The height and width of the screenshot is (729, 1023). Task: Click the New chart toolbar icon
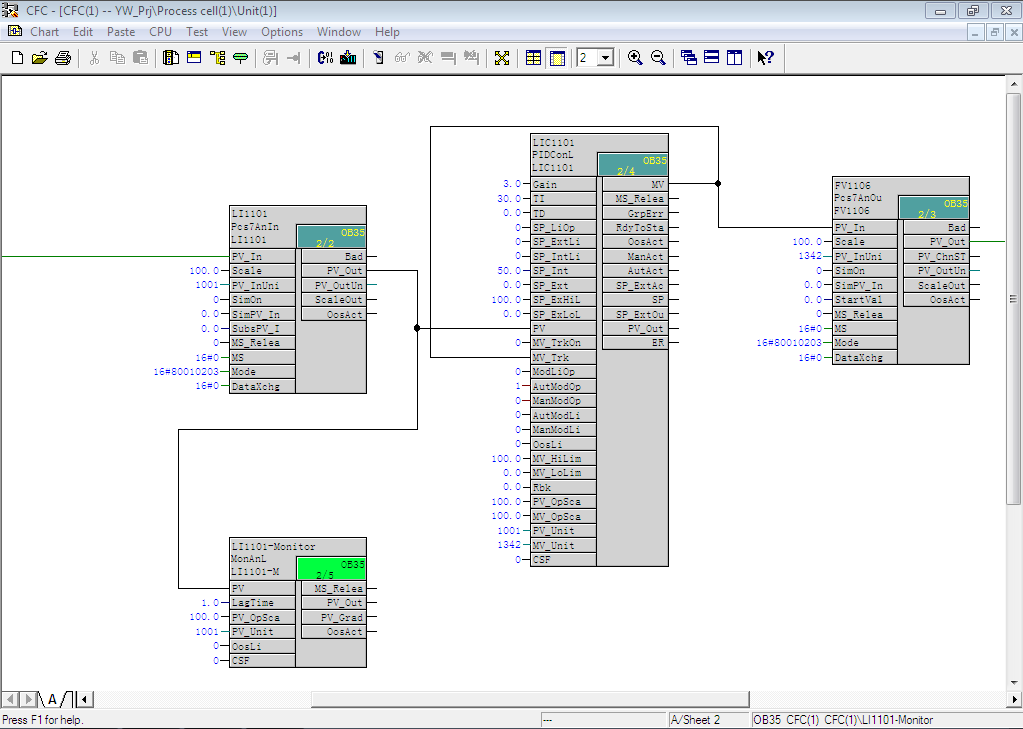click(17, 58)
